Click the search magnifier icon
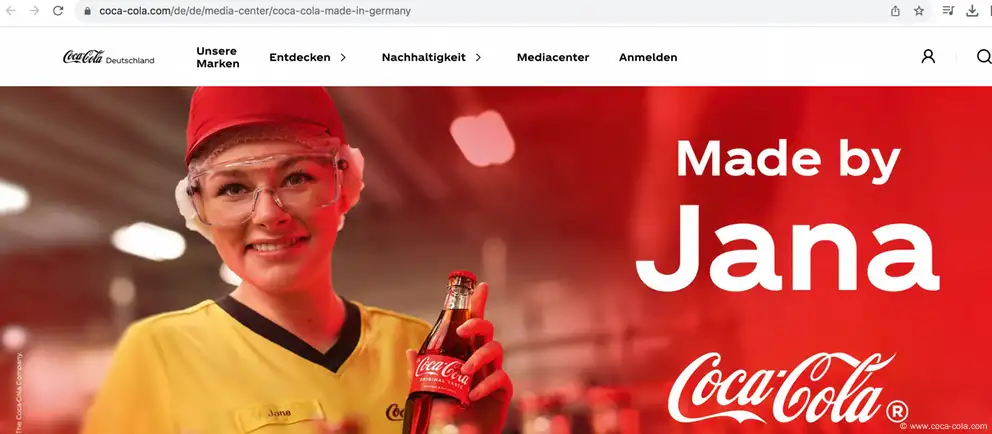Screen dimensions: 992x434 [x=984, y=57]
